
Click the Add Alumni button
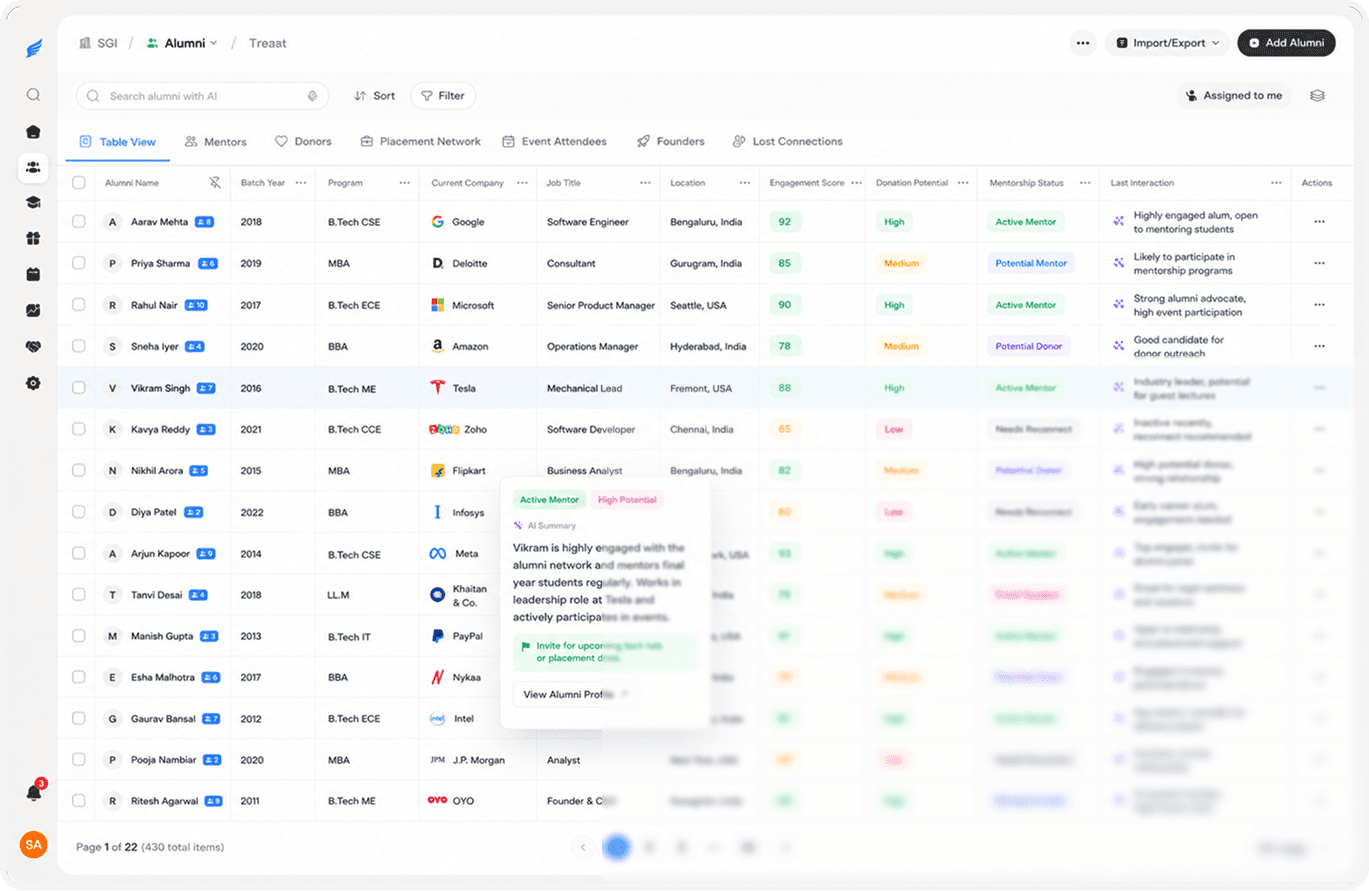(1286, 43)
